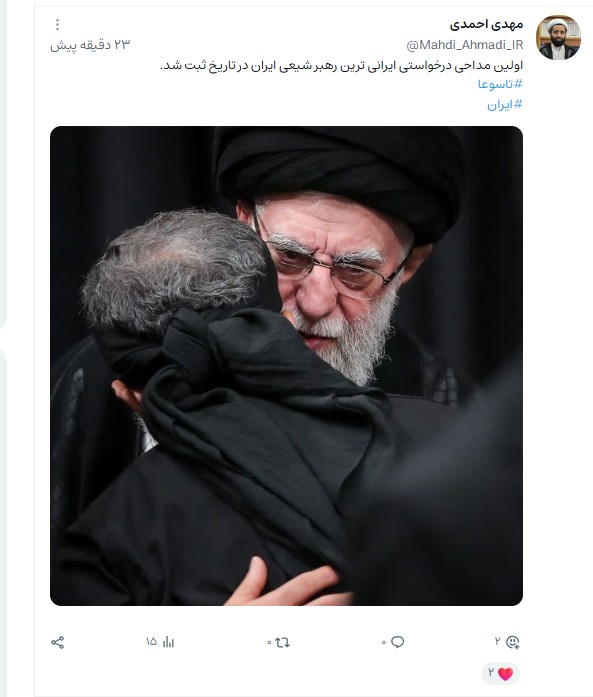The height and width of the screenshot is (697, 593).
Task: Open the @Mahdi_Ahmadi_IR username handle
Action: (465, 45)
